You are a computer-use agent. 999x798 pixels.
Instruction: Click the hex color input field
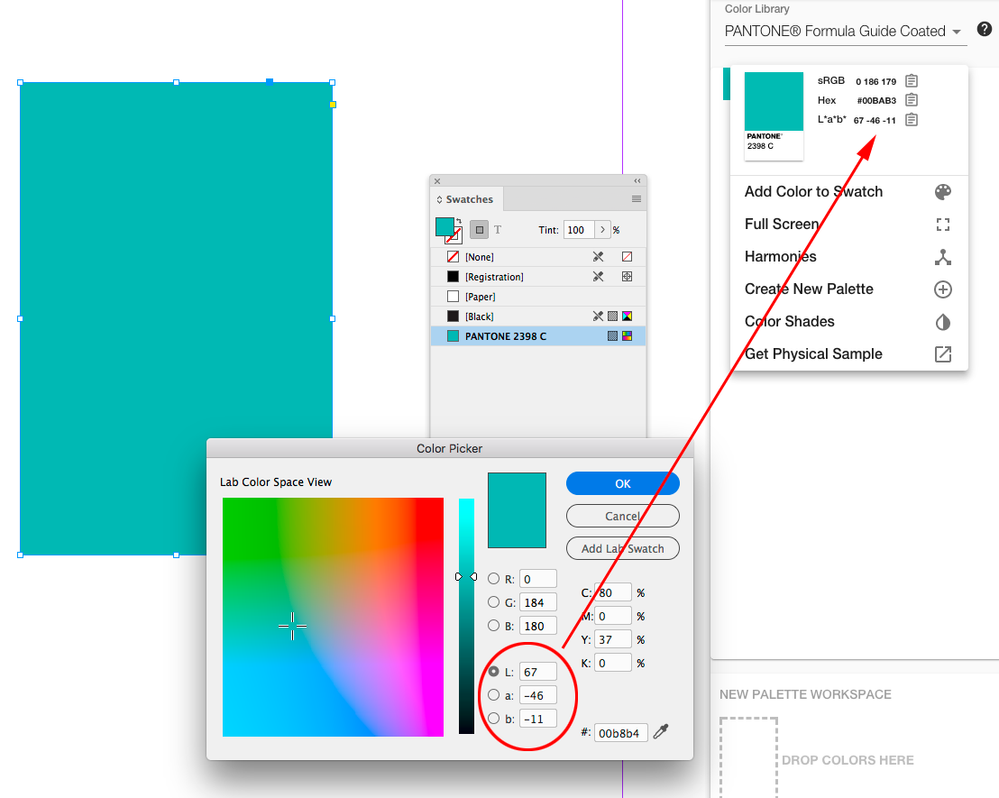621,733
